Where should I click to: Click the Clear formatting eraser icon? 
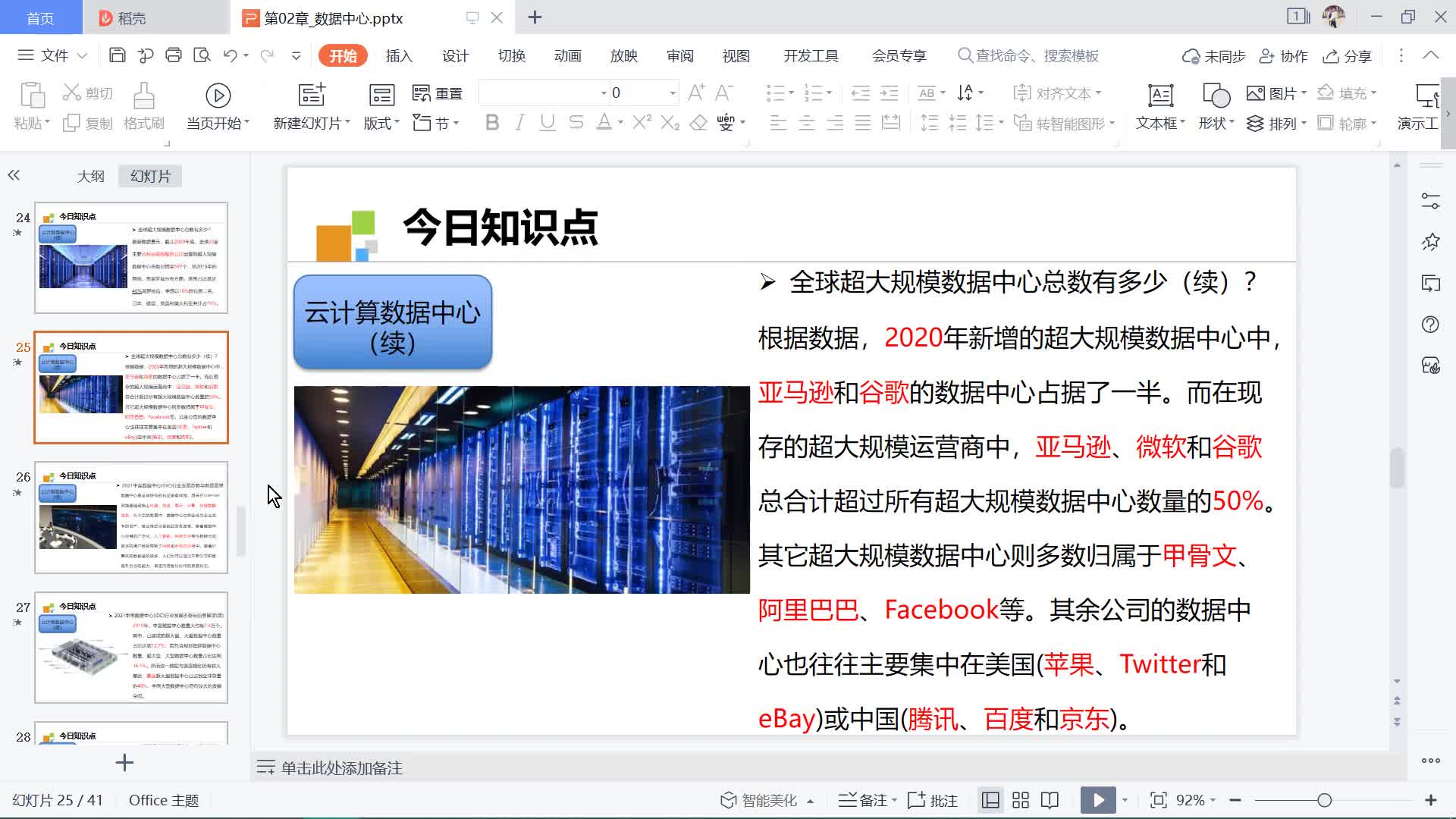click(698, 122)
